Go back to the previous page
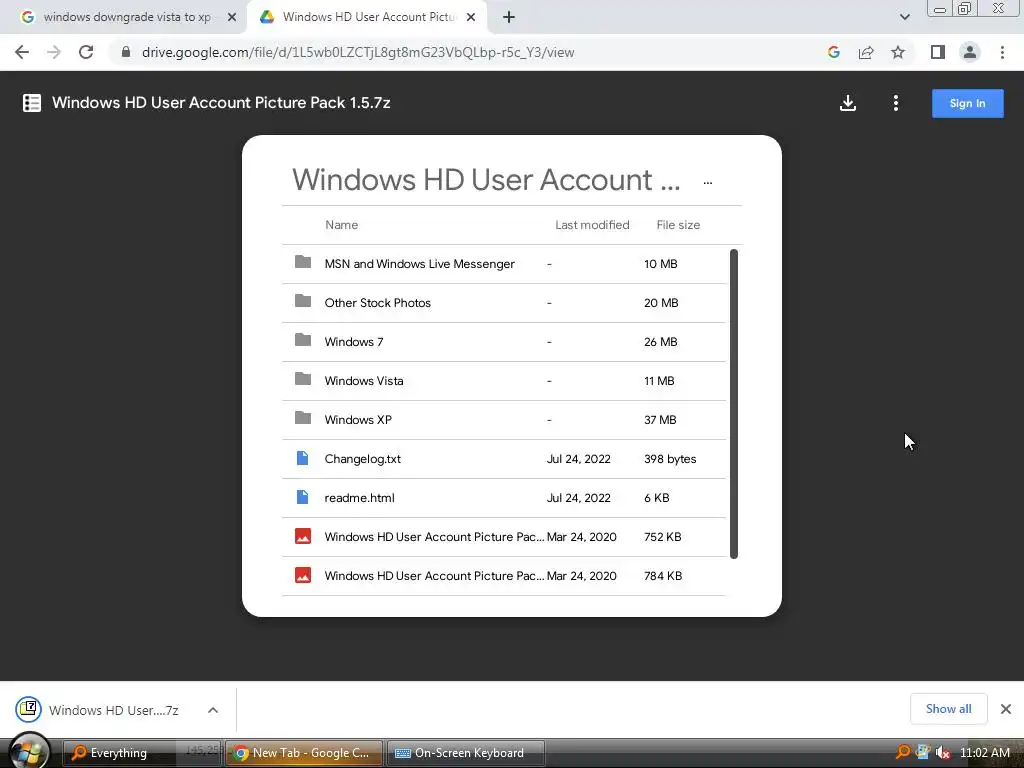The image size is (1024, 768). pyautogui.click(x=22, y=52)
